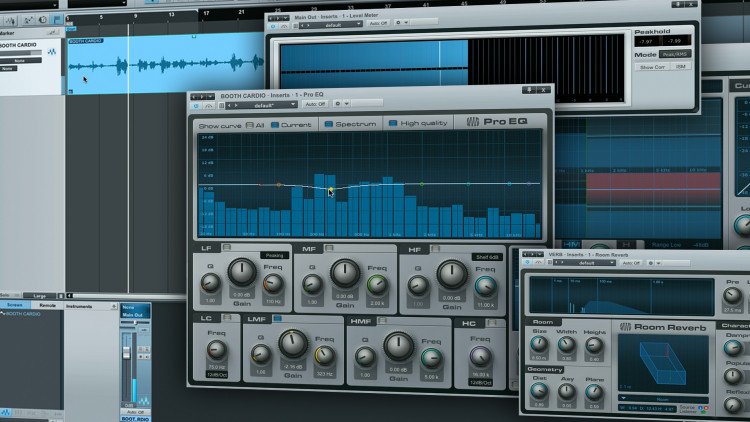Toggle Level Meter power bypass icon
Screen dimensions: 750x422
click(x=273, y=26)
